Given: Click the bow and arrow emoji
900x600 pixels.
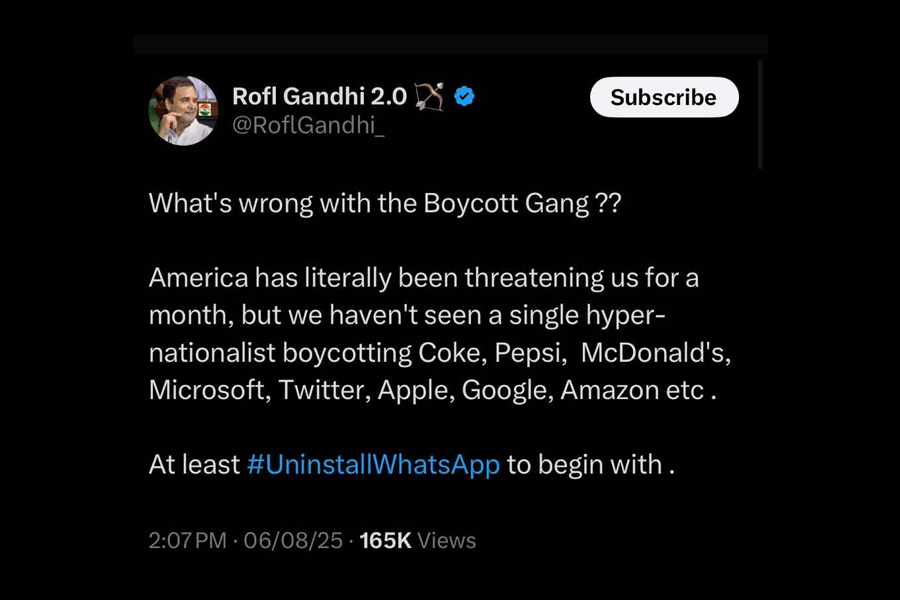Looking at the screenshot, I should click(x=431, y=96).
